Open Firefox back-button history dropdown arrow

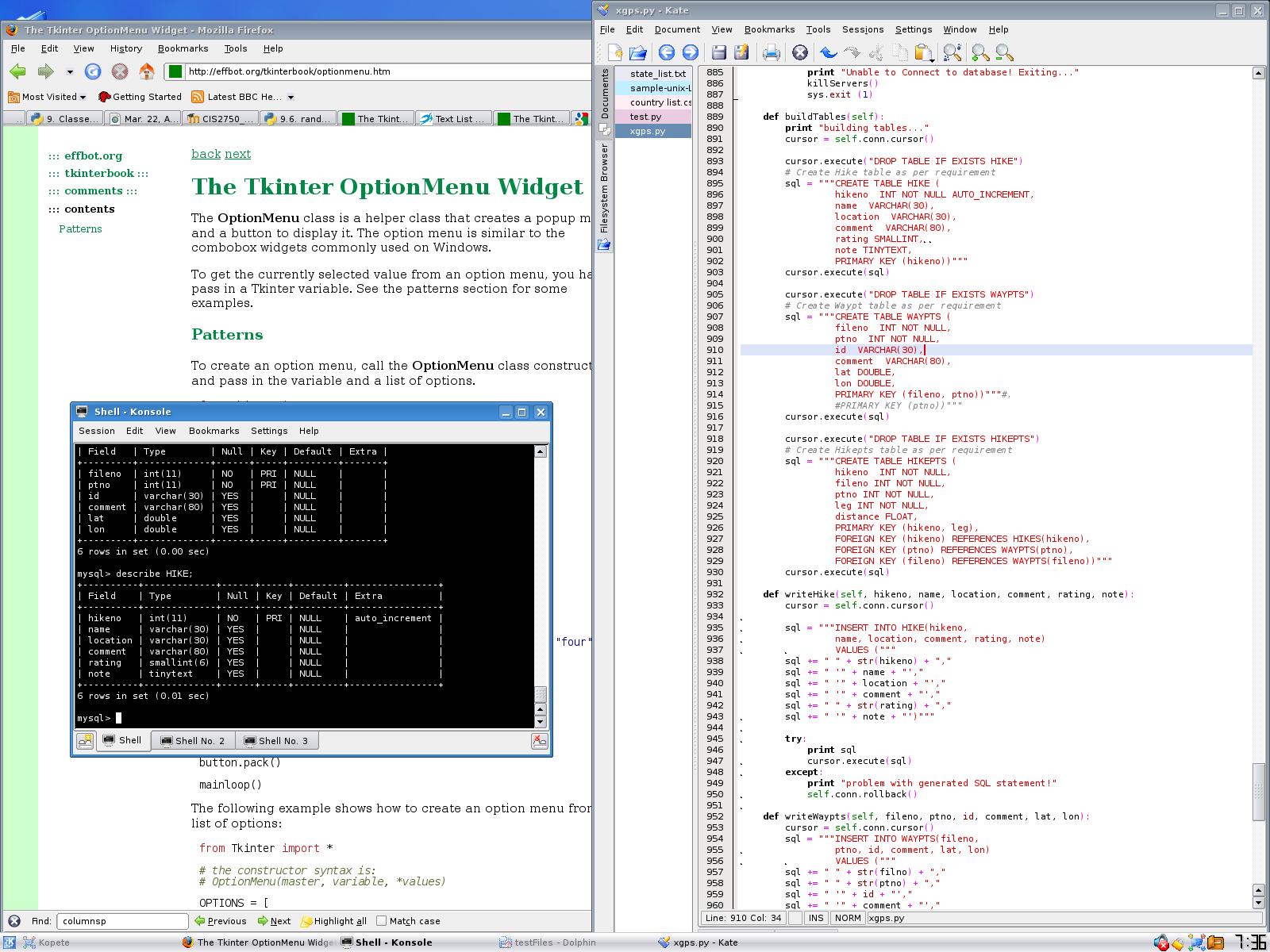[x=68, y=71]
